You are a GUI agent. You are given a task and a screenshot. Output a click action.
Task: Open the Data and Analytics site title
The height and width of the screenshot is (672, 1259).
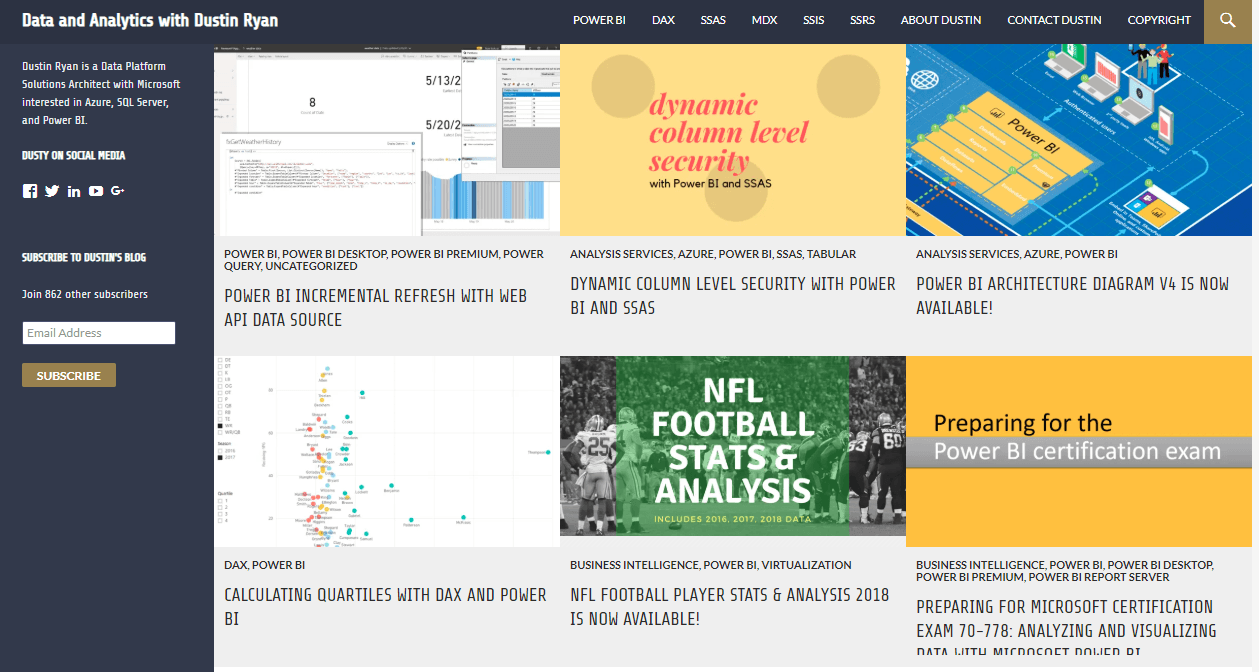point(150,20)
